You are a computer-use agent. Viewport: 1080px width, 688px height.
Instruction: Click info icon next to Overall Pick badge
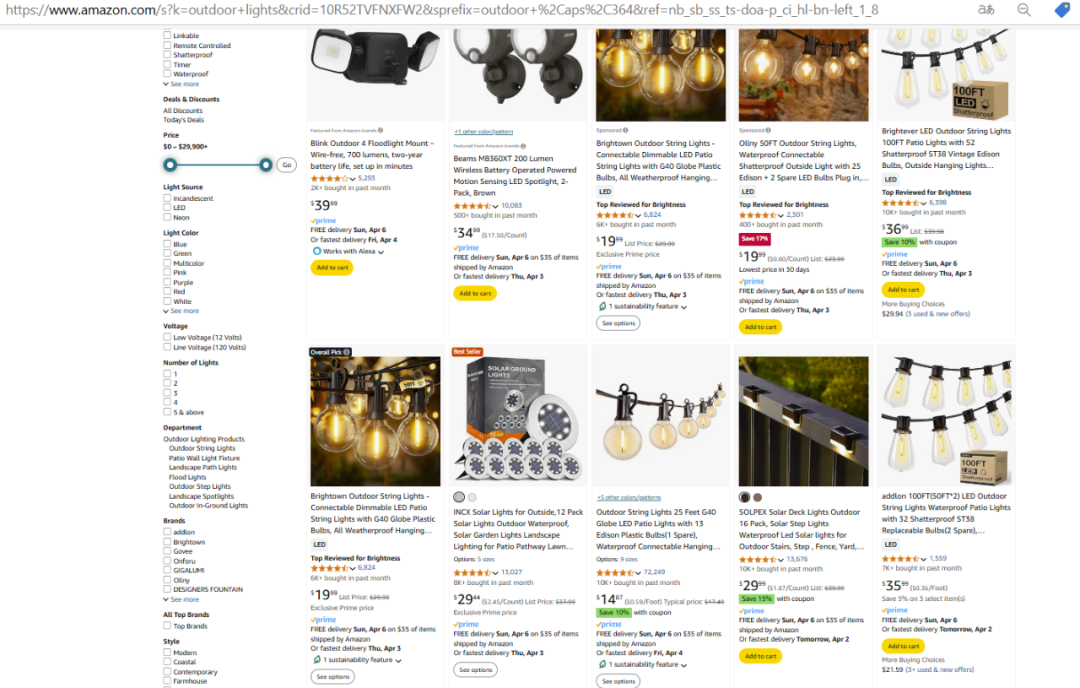(346, 352)
